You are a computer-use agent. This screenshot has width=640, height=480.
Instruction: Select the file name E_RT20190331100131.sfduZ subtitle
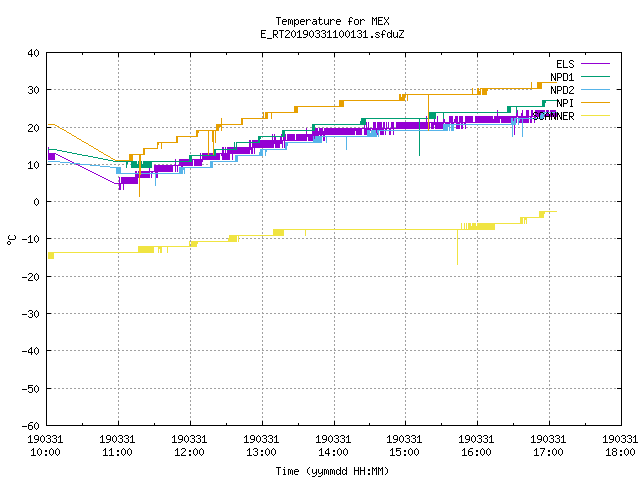coord(332,34)
